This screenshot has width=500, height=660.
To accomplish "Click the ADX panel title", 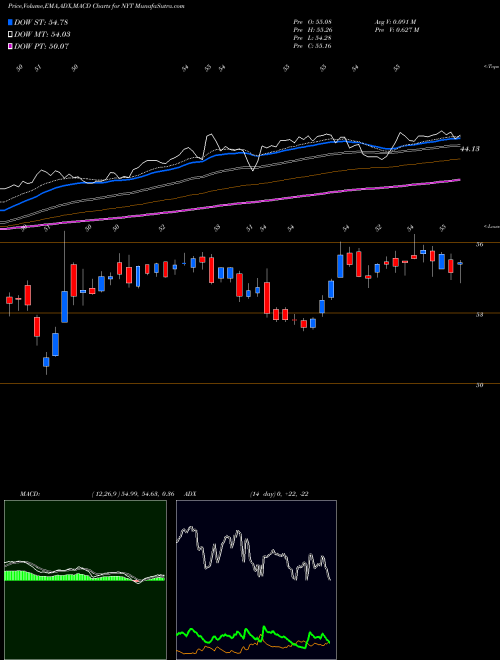I will pyautogui.click(x=191, y=494).
